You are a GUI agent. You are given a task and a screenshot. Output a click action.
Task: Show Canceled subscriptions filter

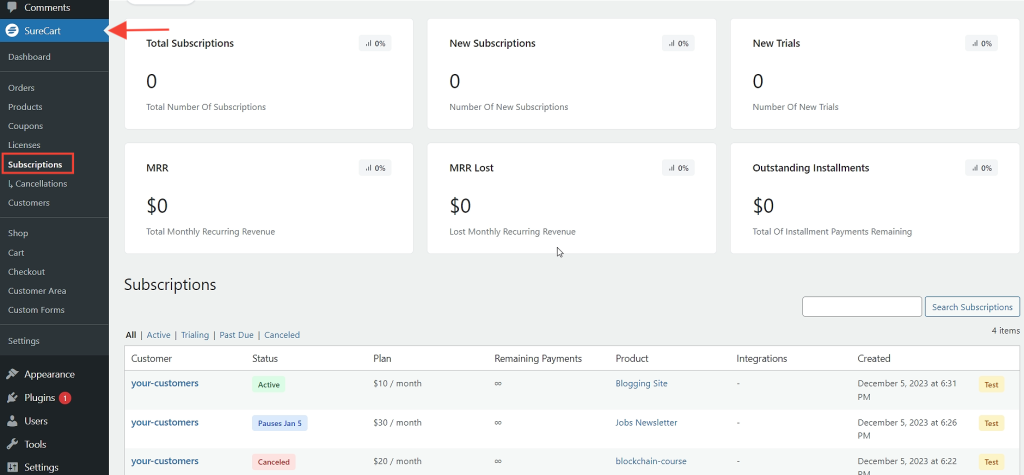point(281,335)
